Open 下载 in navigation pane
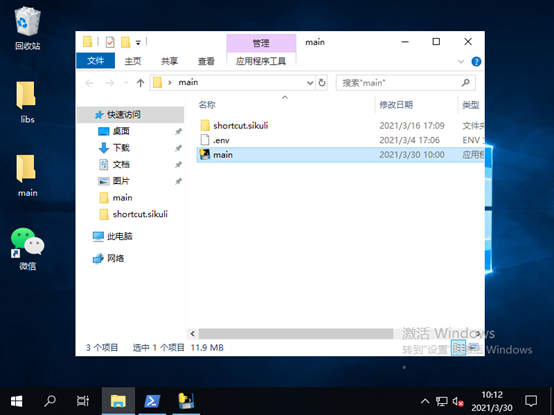554x415 pixels. pyautogui.click(x=121, y=148)
